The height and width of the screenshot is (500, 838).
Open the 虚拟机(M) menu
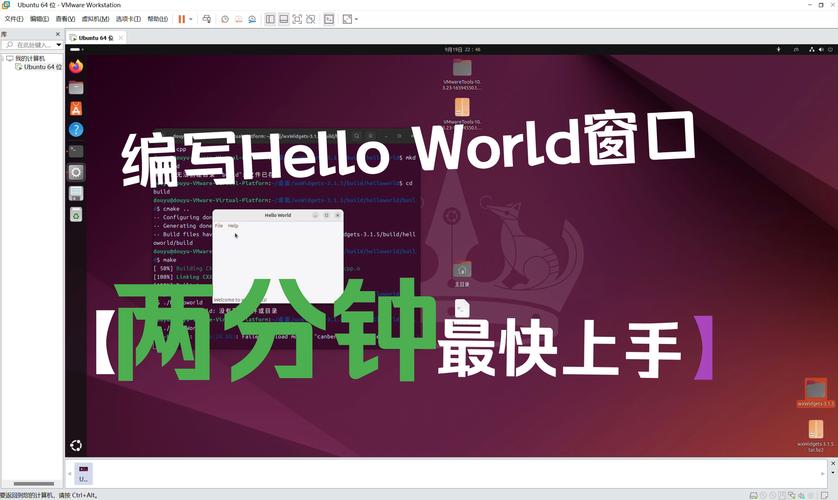click(x=95, y=19)
